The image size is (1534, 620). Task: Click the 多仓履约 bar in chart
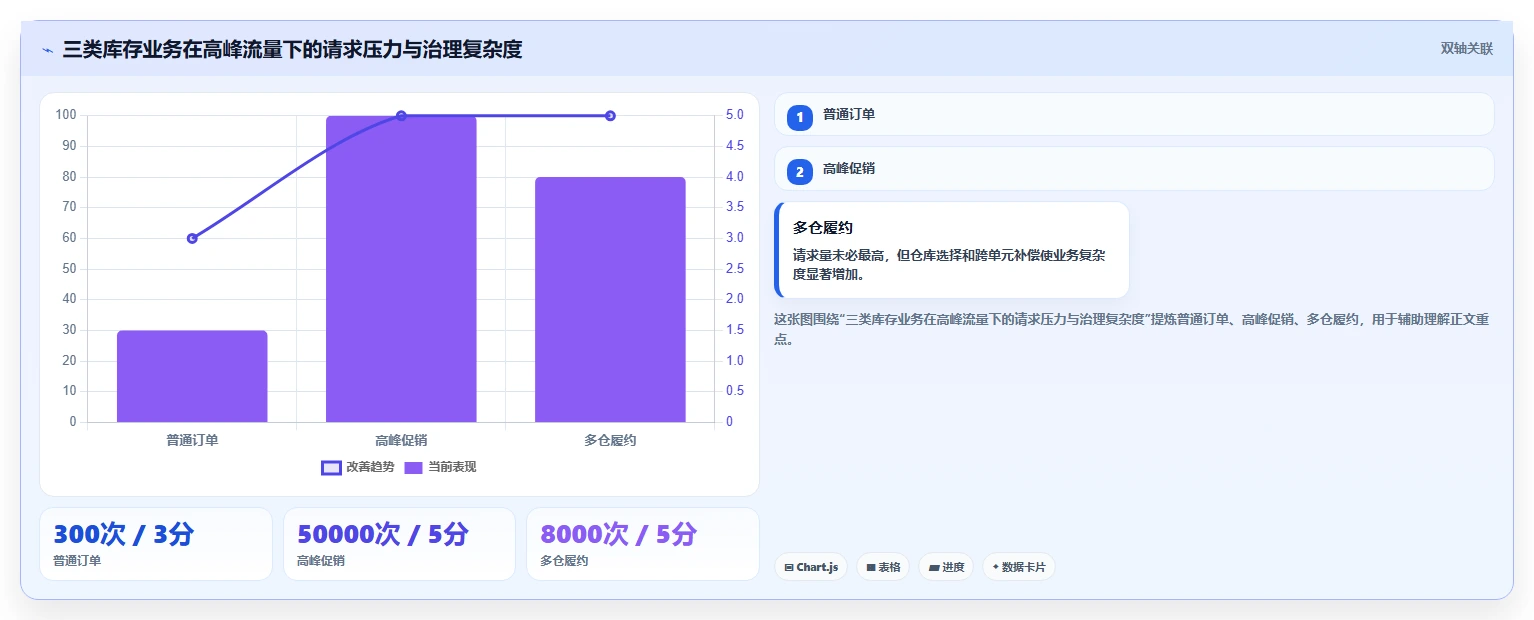coord(610,300)
